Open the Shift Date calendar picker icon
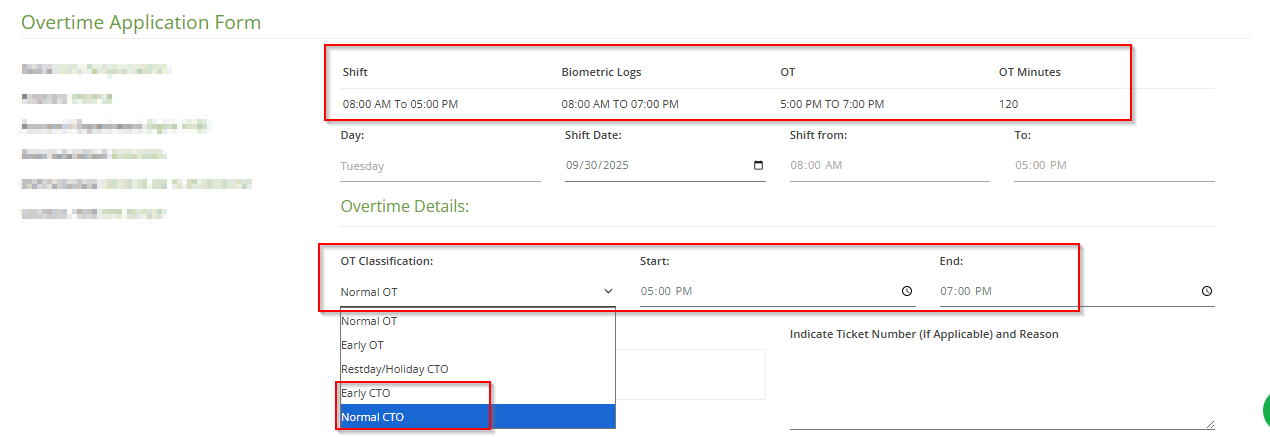The image size is (1270, 437). coord(758,166)
